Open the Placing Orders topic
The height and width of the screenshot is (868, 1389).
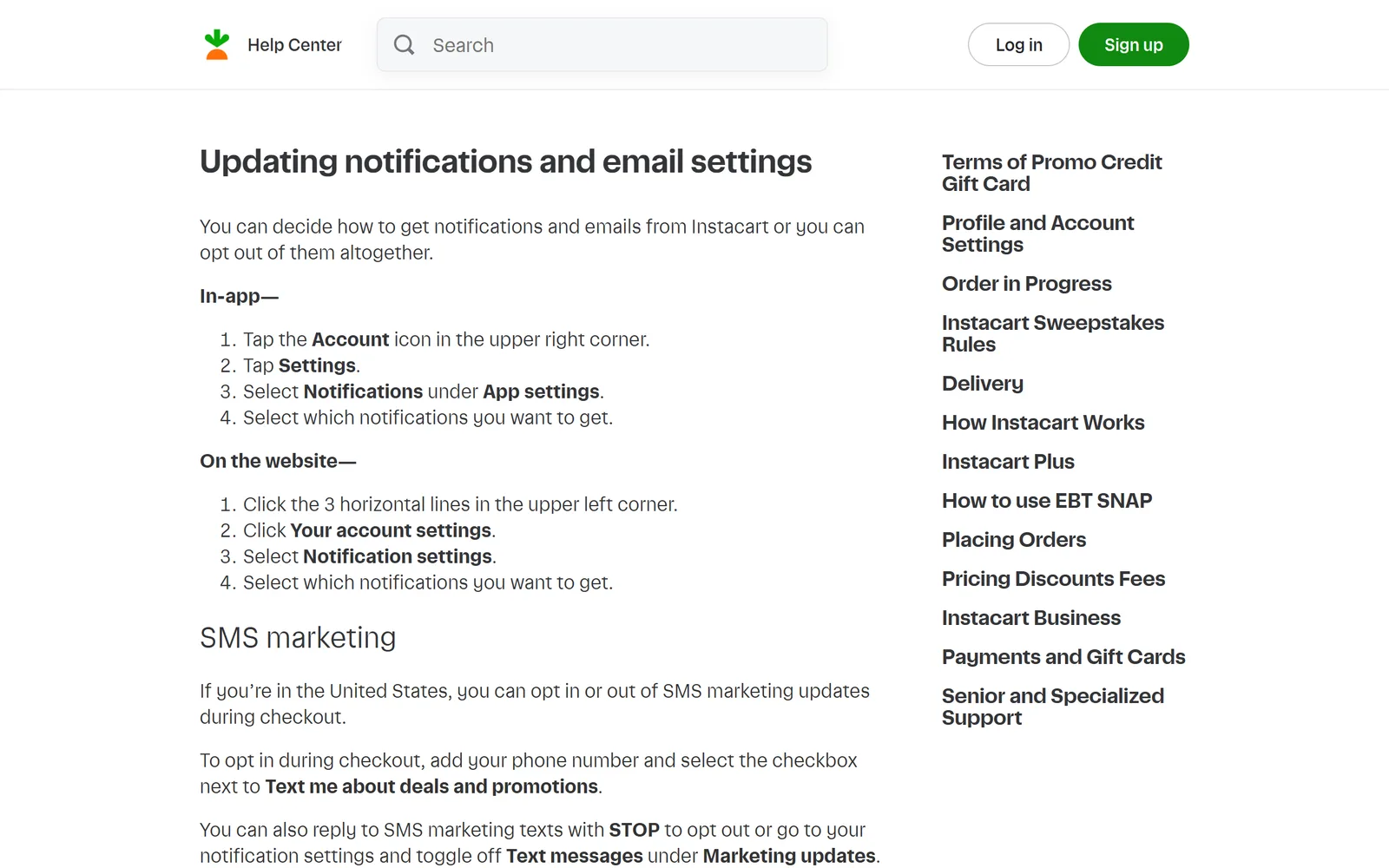[1014, 540]
